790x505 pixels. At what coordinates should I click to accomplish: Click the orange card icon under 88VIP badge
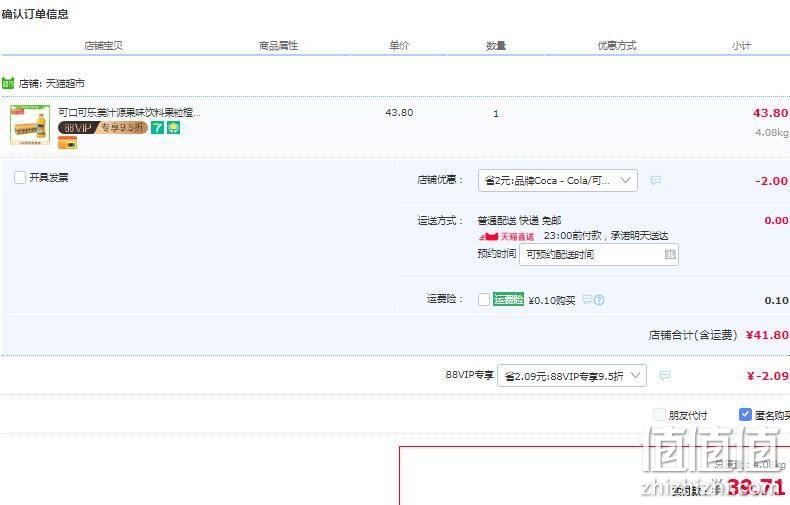(68, 143)
